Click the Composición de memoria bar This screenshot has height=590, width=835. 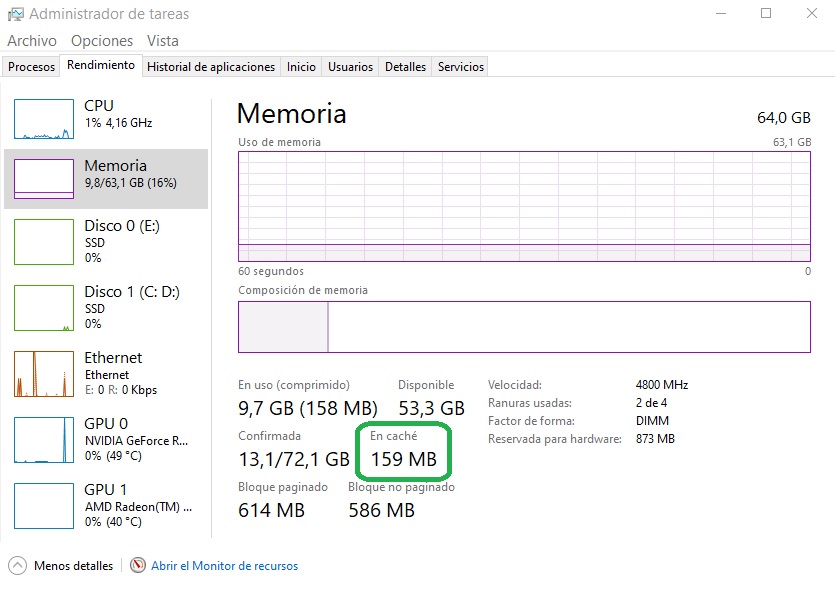pyautogui.click(x=524, y=327)
